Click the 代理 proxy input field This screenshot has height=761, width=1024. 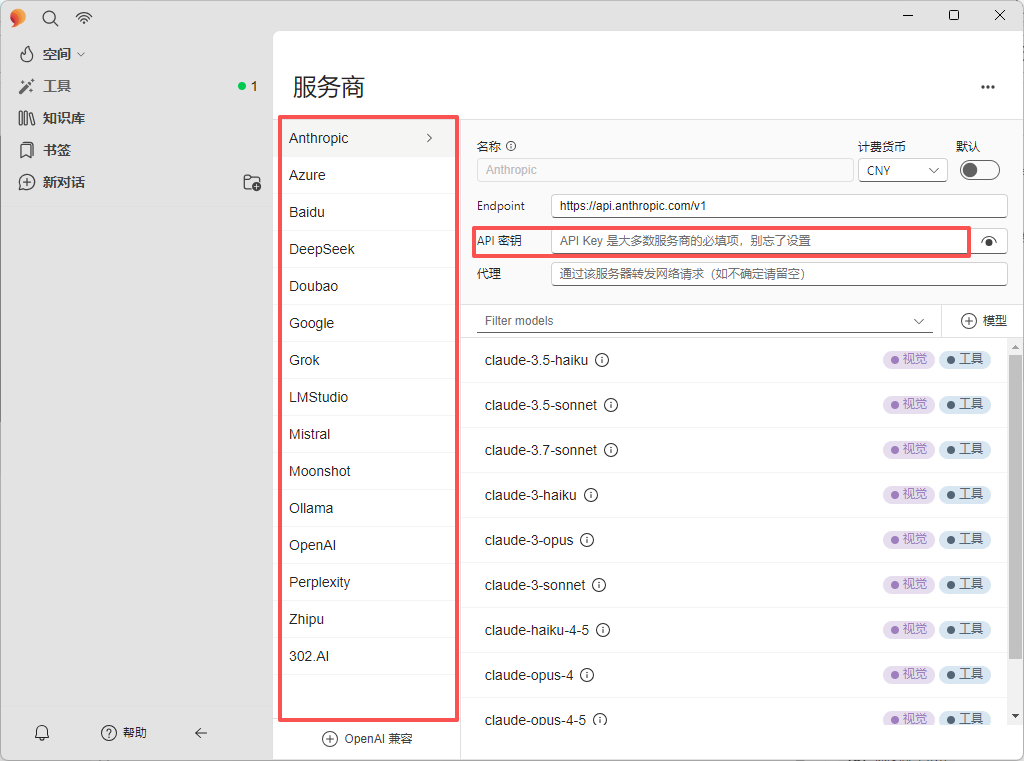pos(779,274)
